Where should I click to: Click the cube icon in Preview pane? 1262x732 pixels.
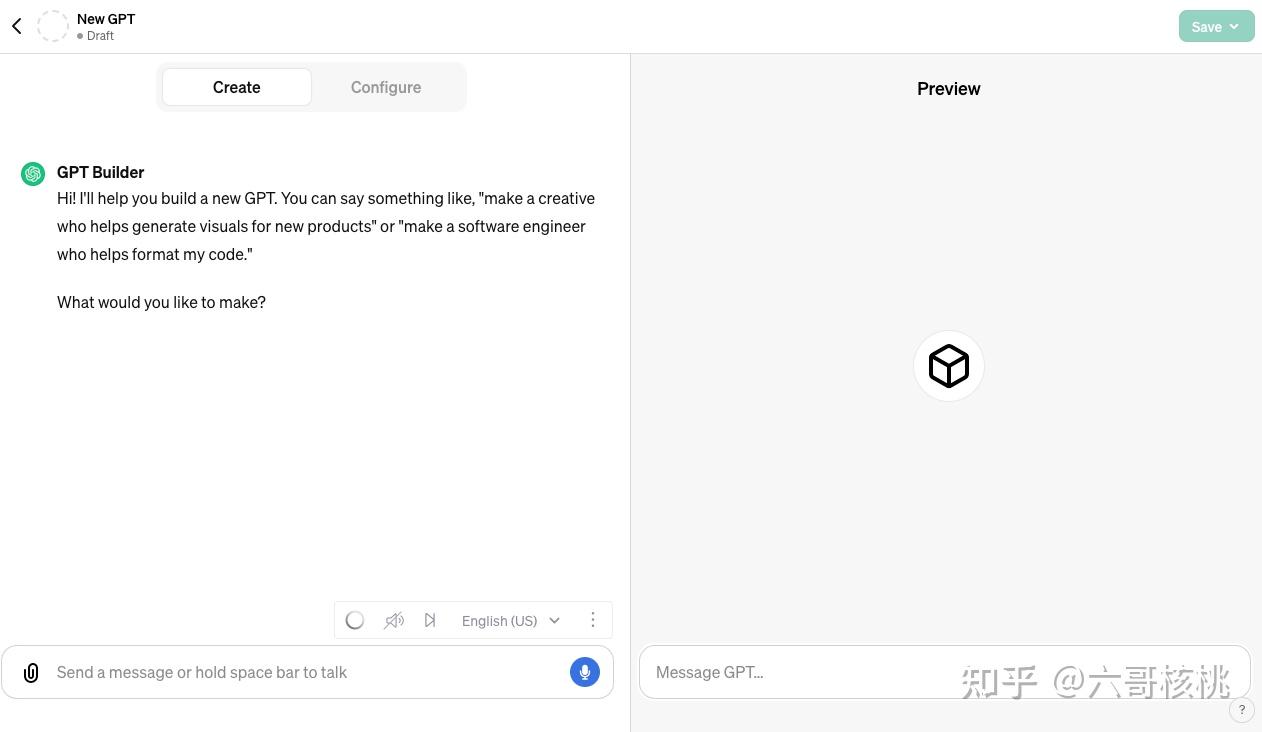(949, 366)
